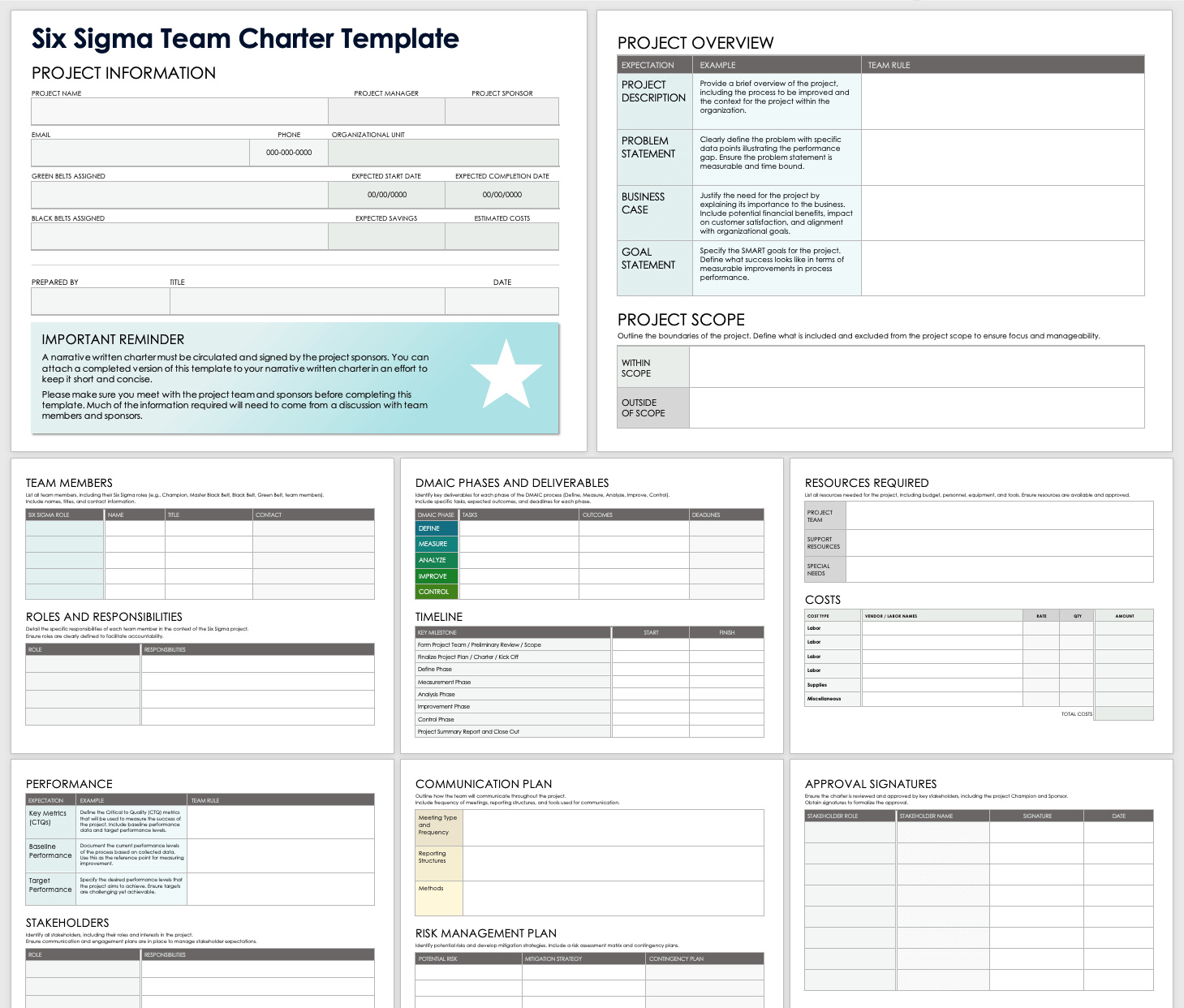Click the Baseline Performance label
Image resolution: width=1184 pixels, height=1008 pixels.
coord(50,851)
